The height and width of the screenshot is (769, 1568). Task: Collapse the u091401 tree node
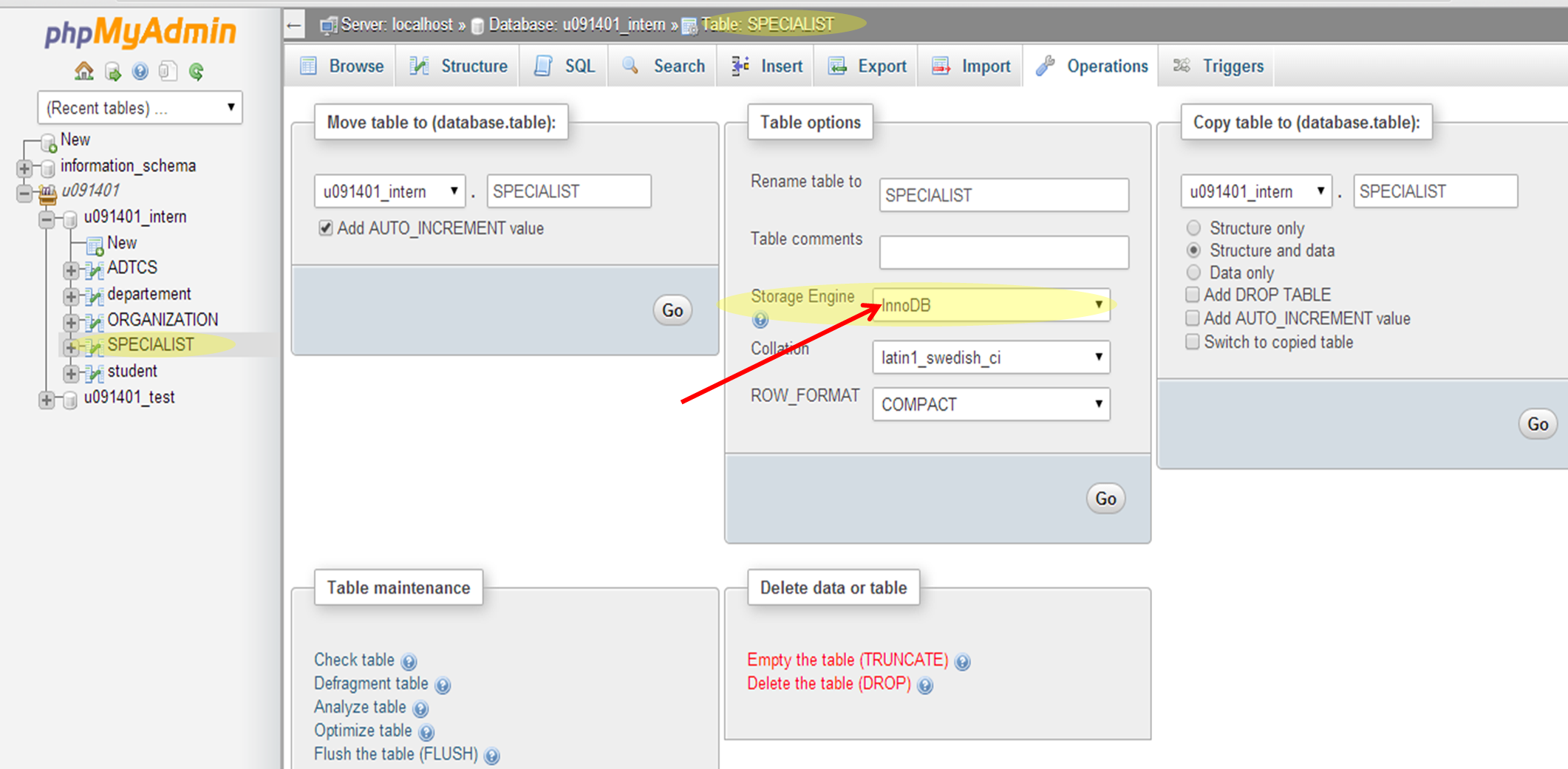(x=24, y=194)
